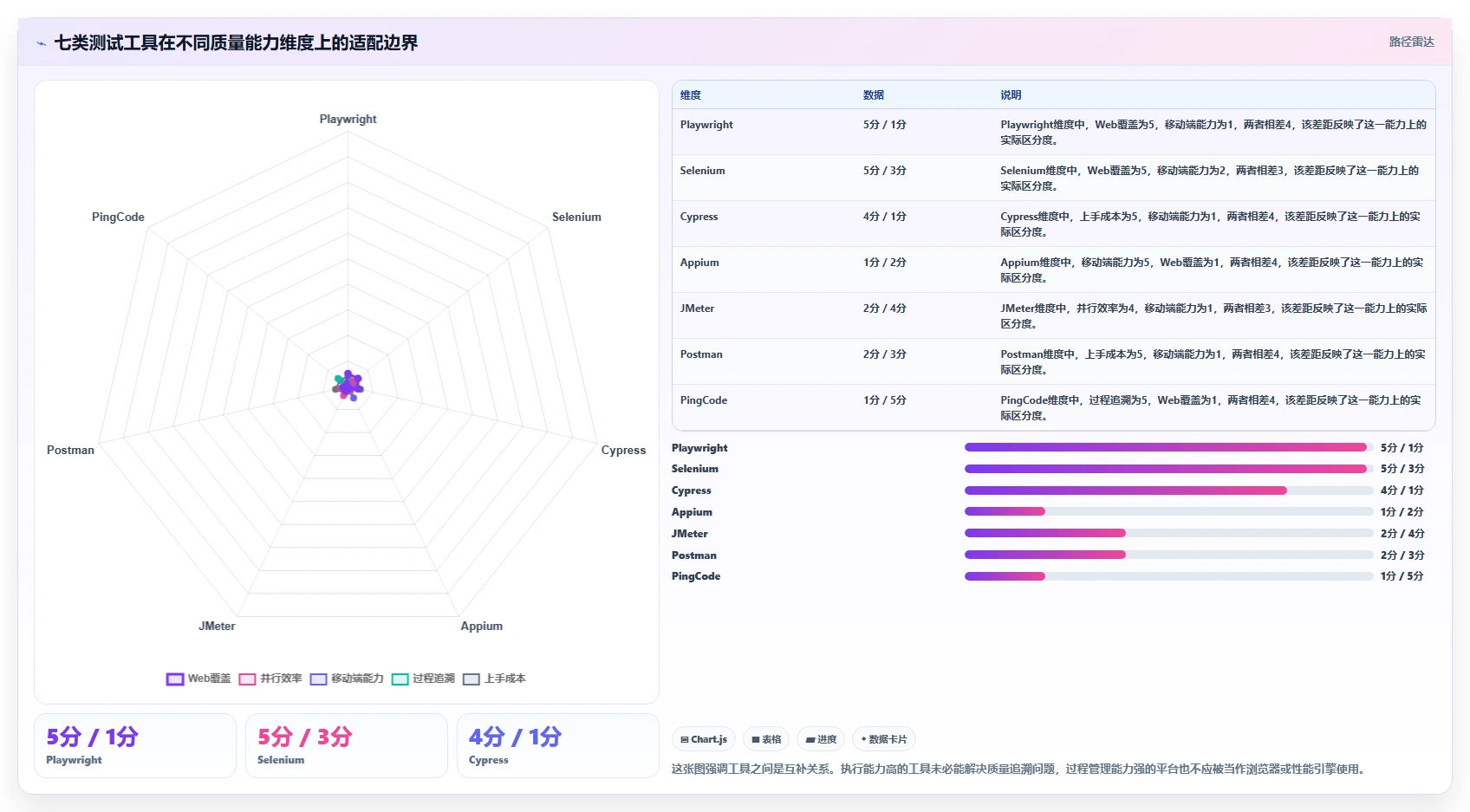The image size is (1470, 812).
Task: Click the data cluster at radar chart center
Action: [348, 385]
